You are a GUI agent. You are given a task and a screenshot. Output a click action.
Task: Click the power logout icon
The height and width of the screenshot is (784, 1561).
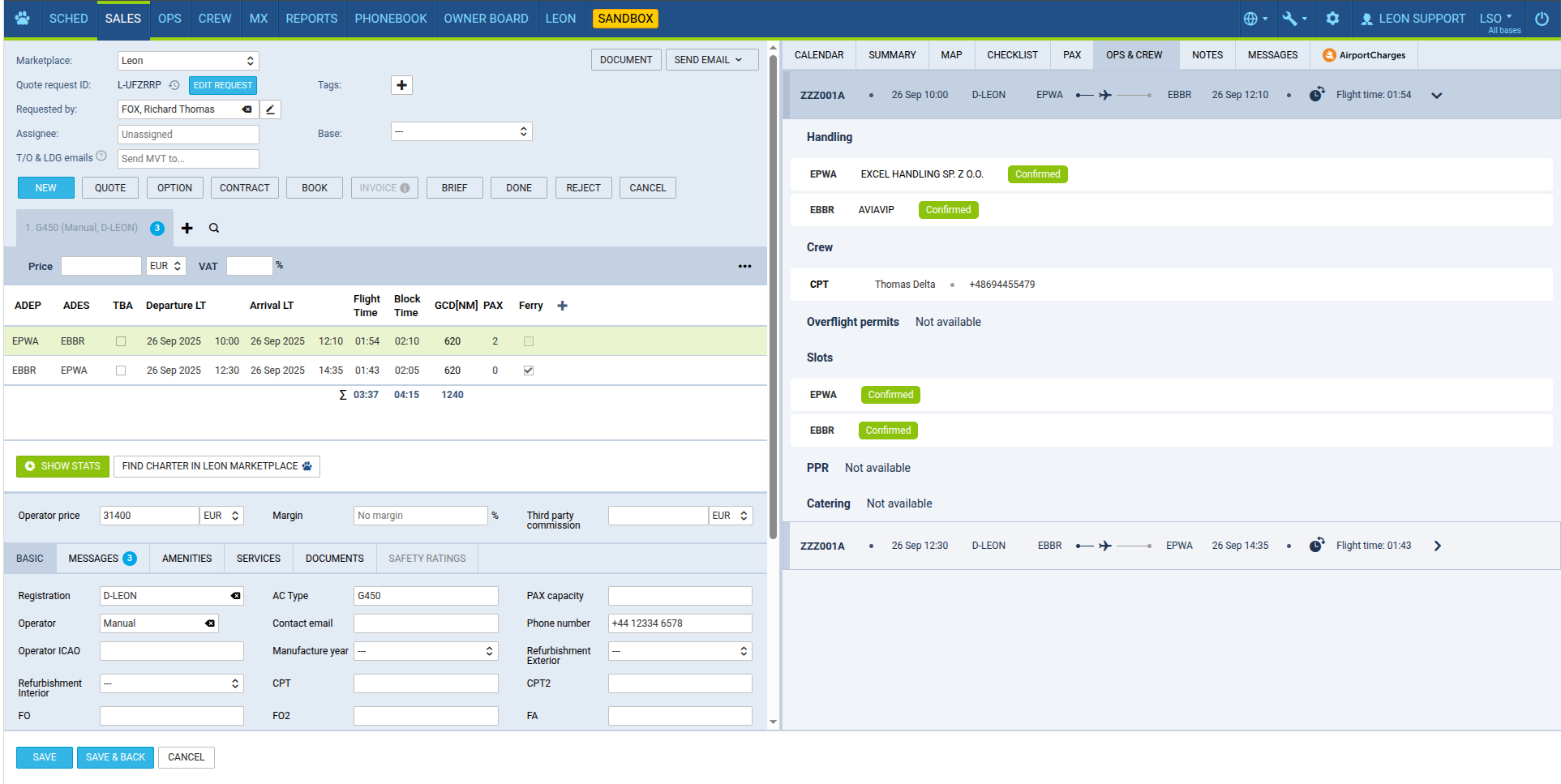point(1542,19)
